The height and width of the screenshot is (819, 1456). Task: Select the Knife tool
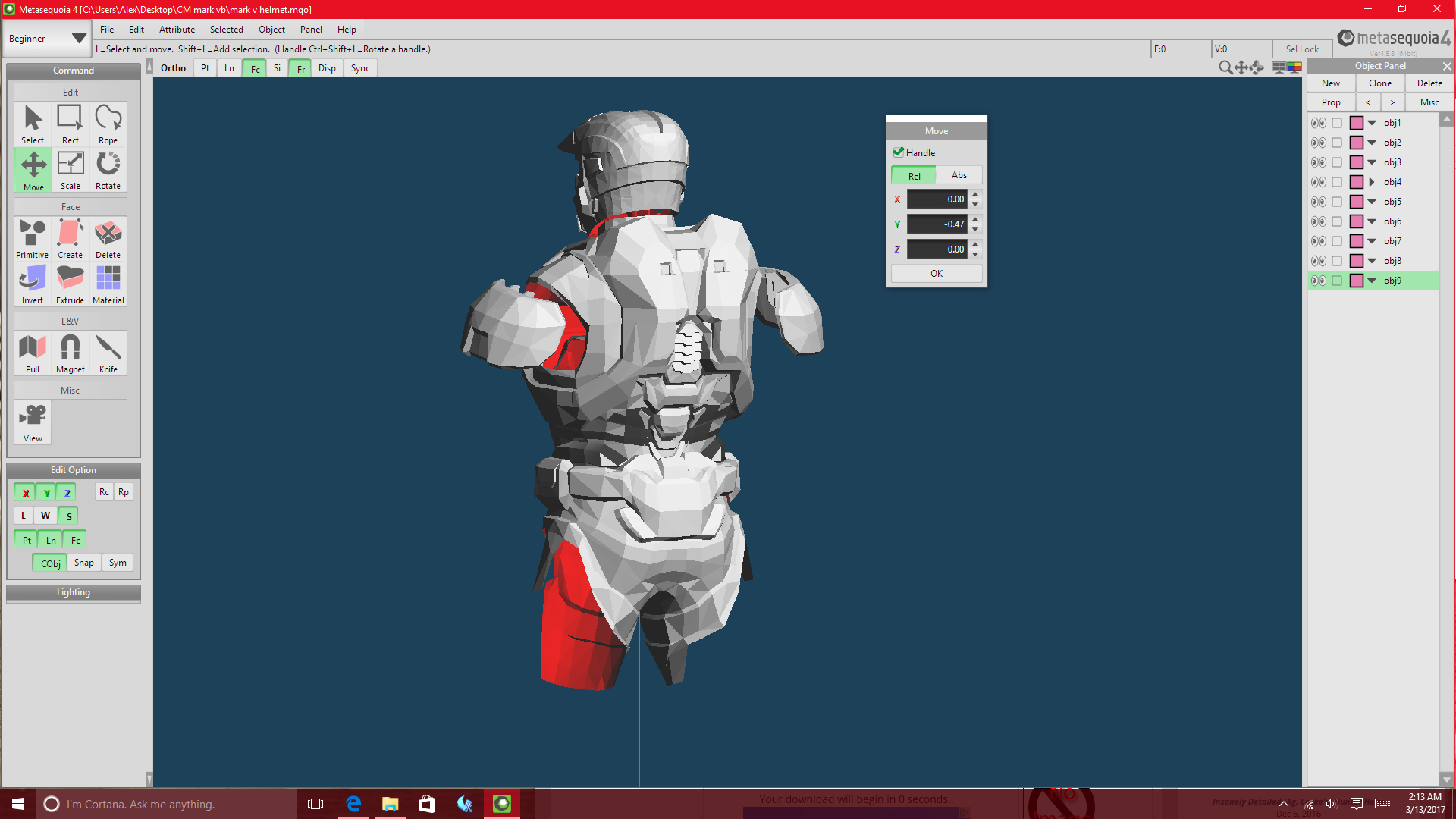[108, 353]
